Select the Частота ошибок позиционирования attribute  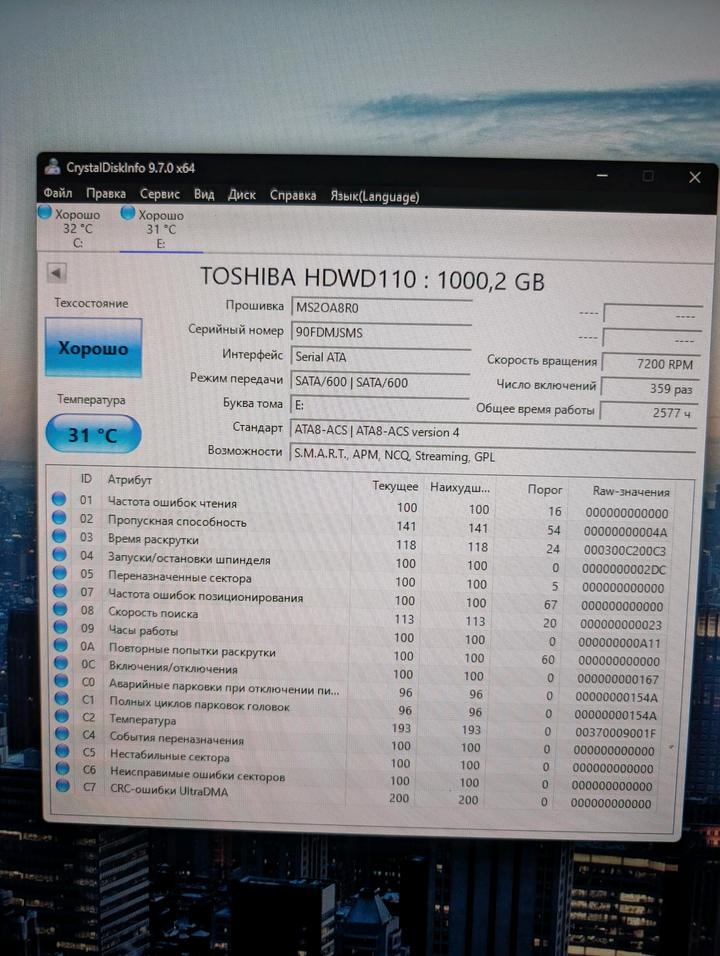(x=205, y=596)
